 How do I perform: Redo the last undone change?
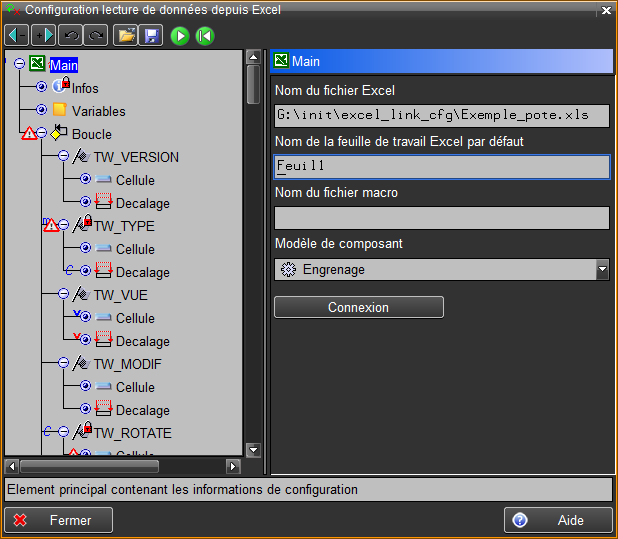(96, 36)
